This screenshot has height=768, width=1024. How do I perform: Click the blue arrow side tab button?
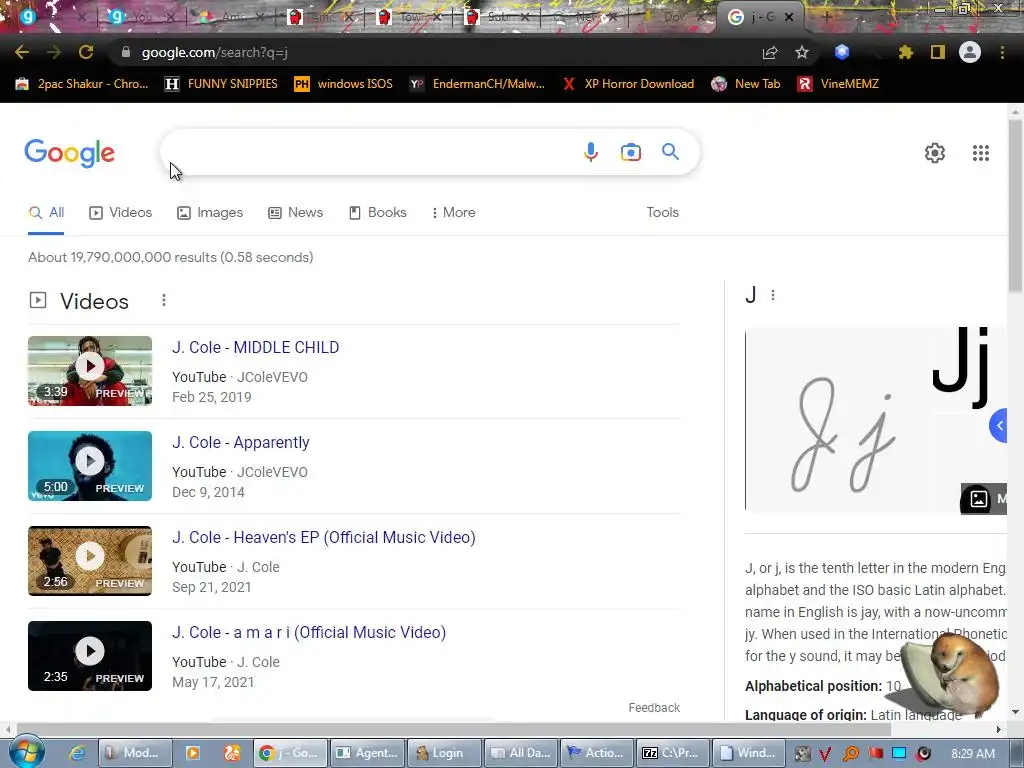[x=999, y=425]
